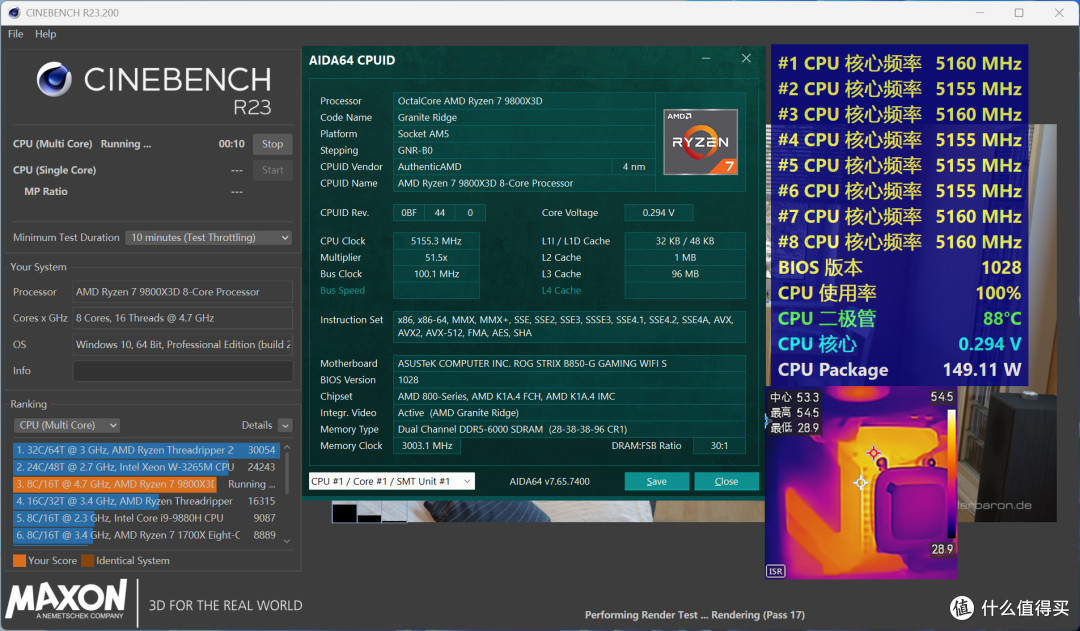Click the render progress thumbnail strip
Viewport: 1080px width, 631px height.
[369, 513]
